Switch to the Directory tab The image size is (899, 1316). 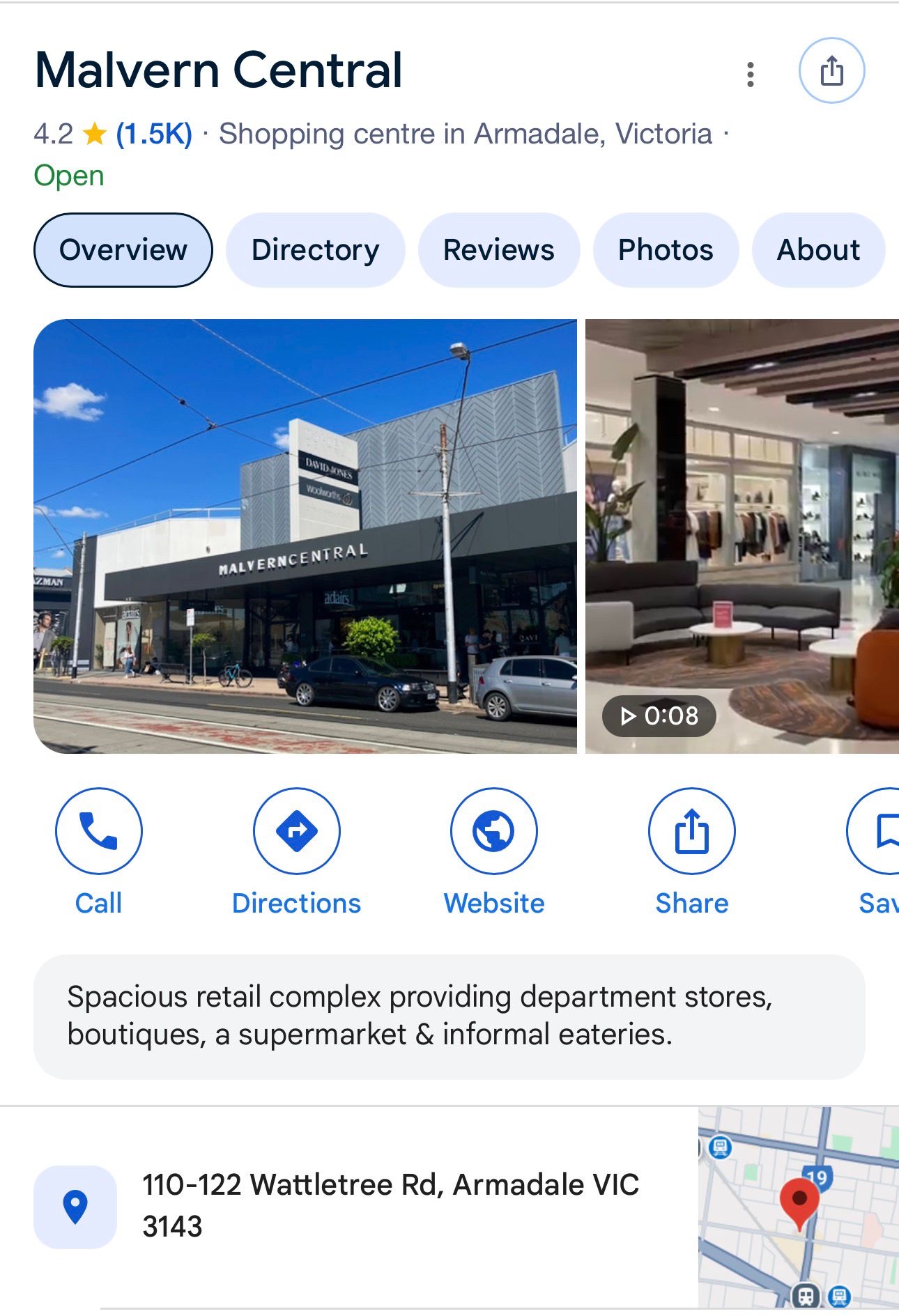click(316, 250)
